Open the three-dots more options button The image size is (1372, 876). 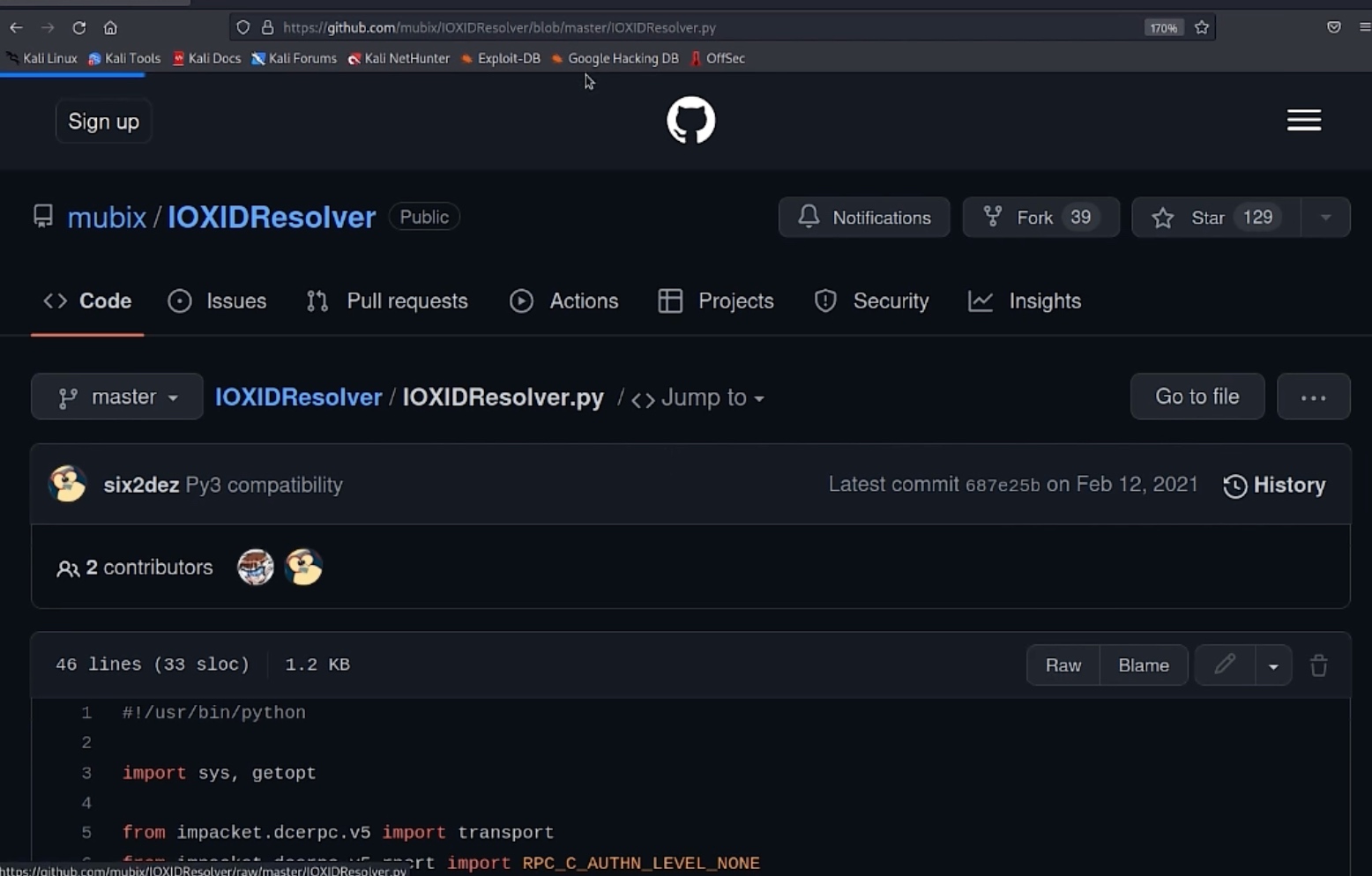point(1313,397)
